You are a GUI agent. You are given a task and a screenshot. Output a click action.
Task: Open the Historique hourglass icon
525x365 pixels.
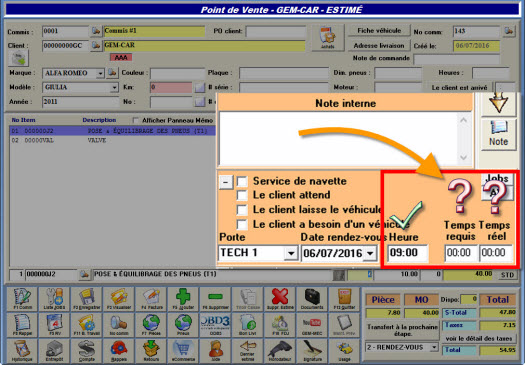(22, 351)
